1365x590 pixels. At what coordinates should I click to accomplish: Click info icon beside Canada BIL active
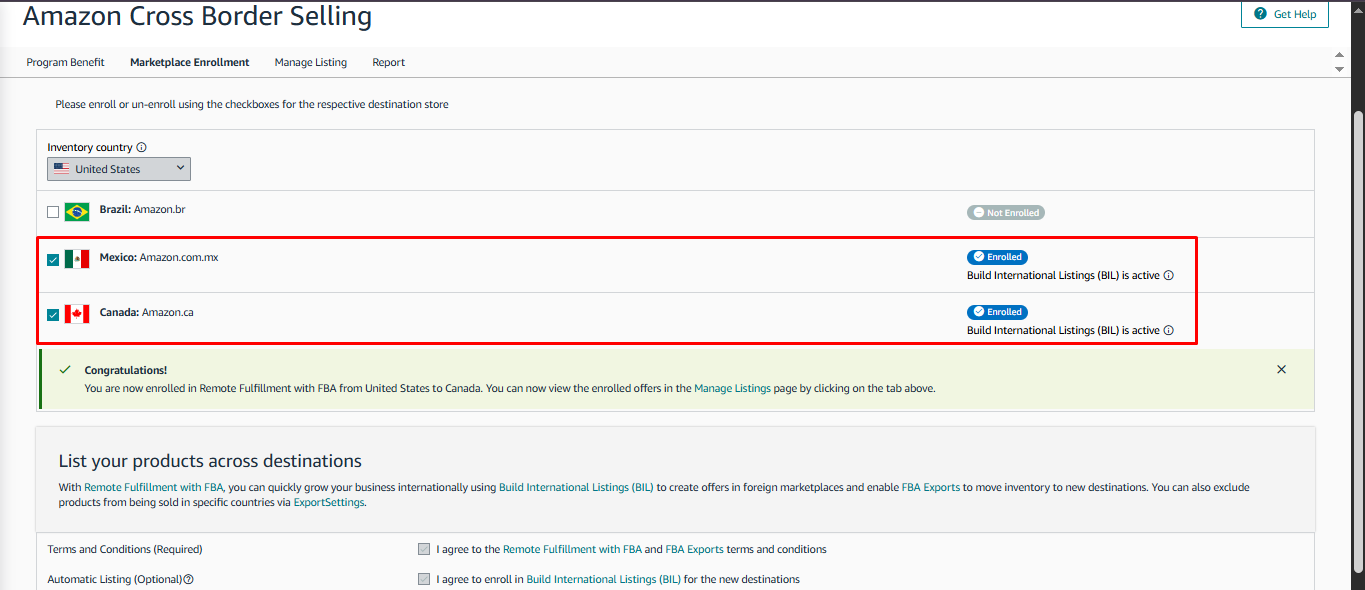pyautogui.click(x=1169, y=331)
